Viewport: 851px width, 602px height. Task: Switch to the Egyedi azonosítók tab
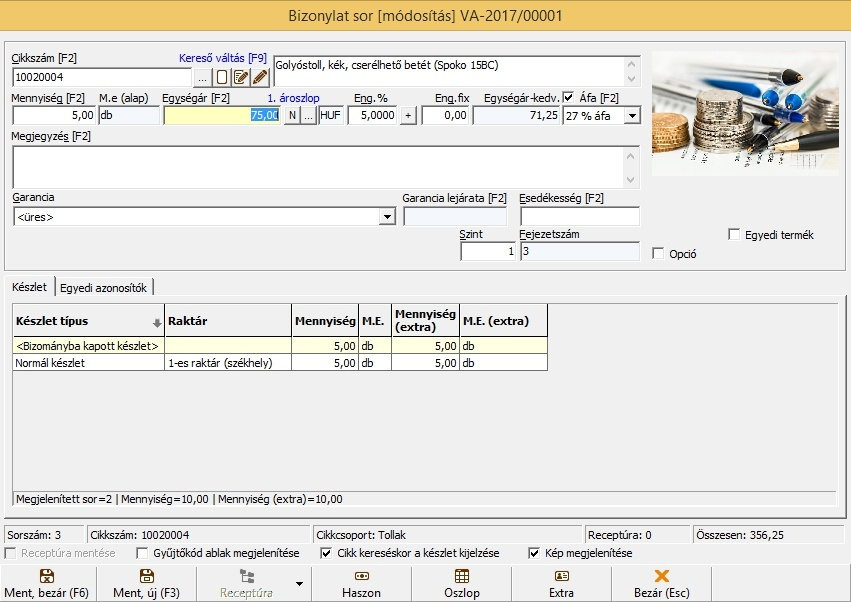(x=104, y=288)
